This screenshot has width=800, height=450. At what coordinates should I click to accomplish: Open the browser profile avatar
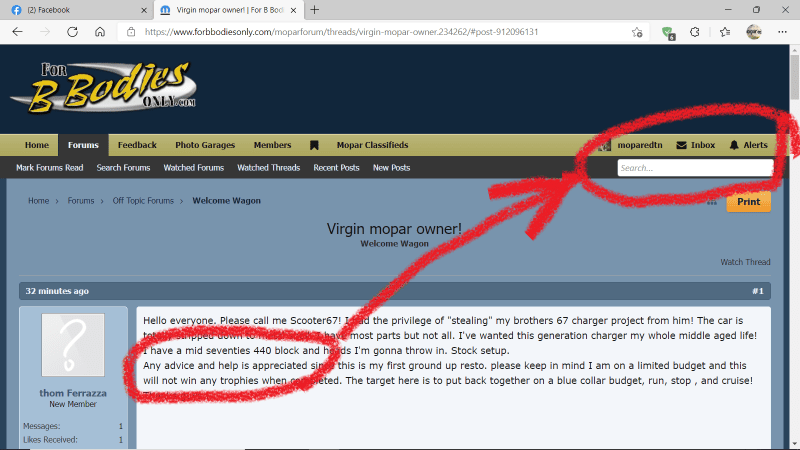pos(754,32)
